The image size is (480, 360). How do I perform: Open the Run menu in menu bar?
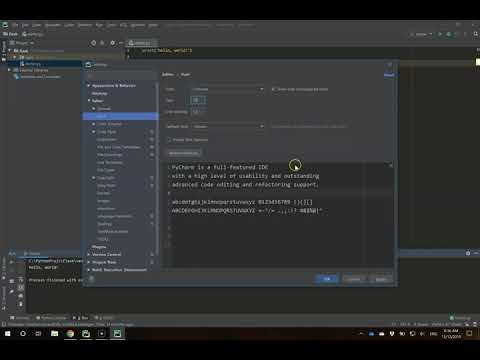(99, 25)
